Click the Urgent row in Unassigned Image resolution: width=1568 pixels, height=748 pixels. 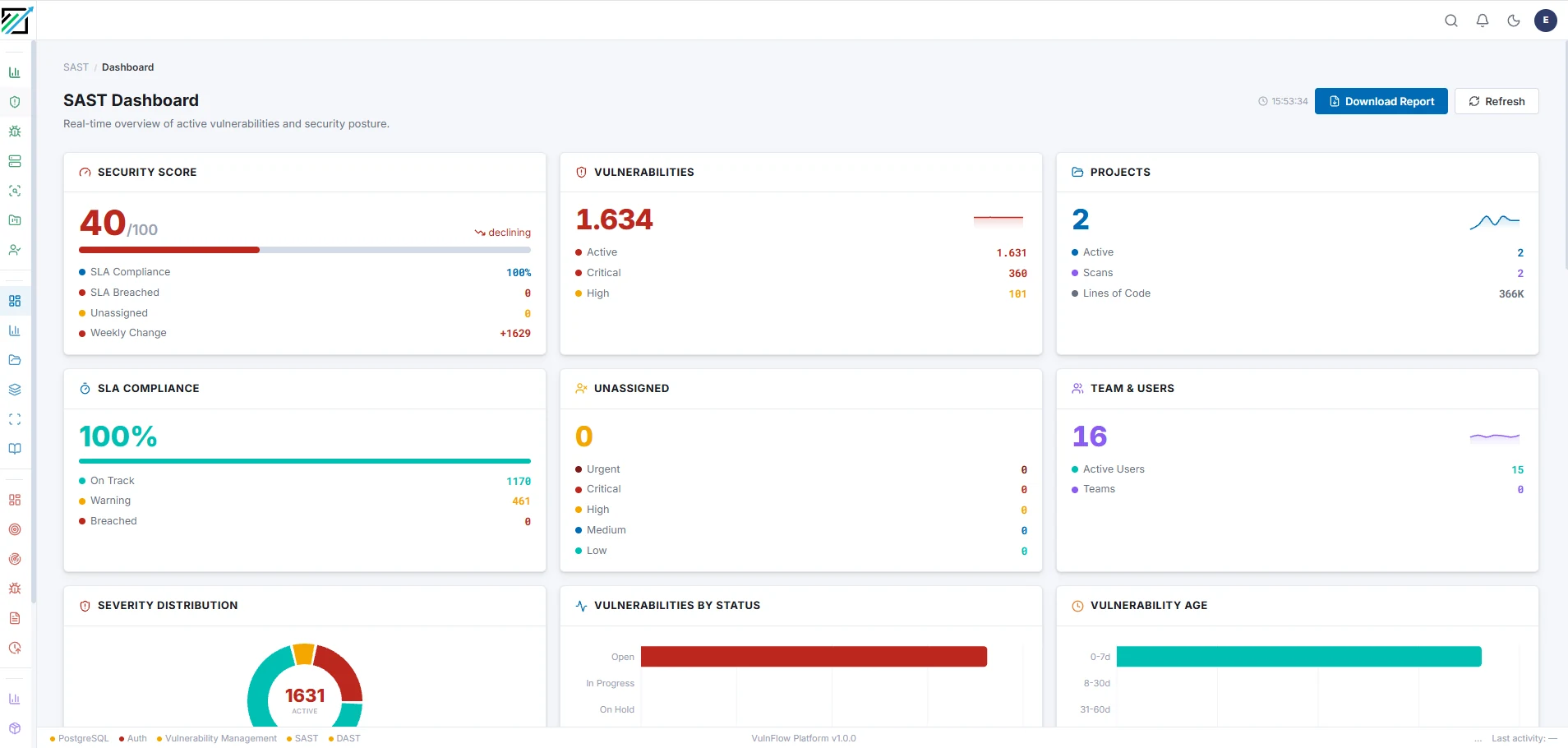pyautogui.click(x=801, y=469)
